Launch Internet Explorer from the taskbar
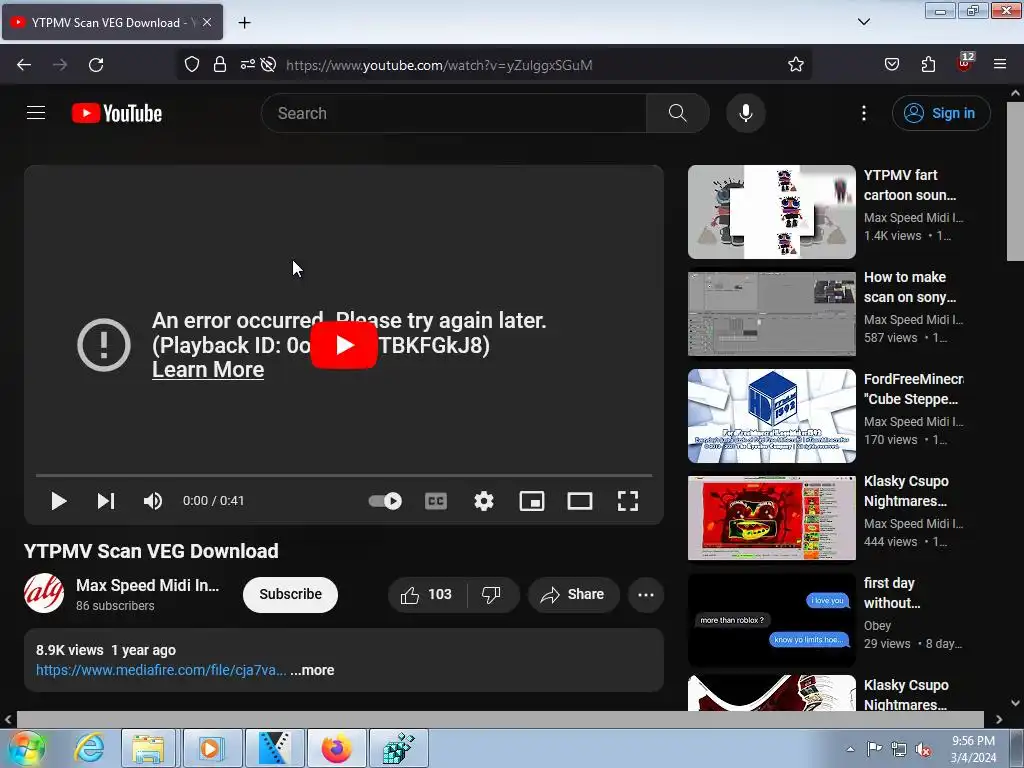Viewport: 1024px width, 768px height. tap(89, 748)
